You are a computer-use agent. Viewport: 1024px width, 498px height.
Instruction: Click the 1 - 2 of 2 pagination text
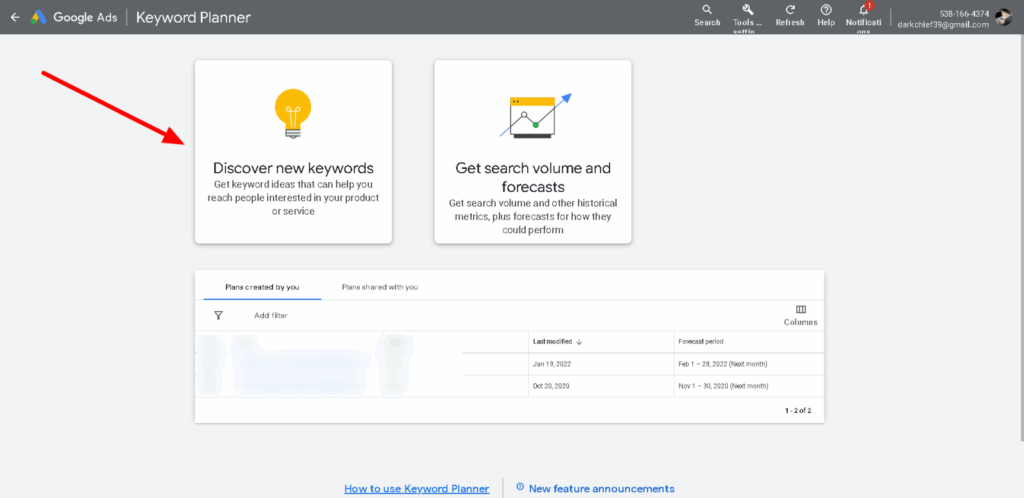tap(798, 411)
